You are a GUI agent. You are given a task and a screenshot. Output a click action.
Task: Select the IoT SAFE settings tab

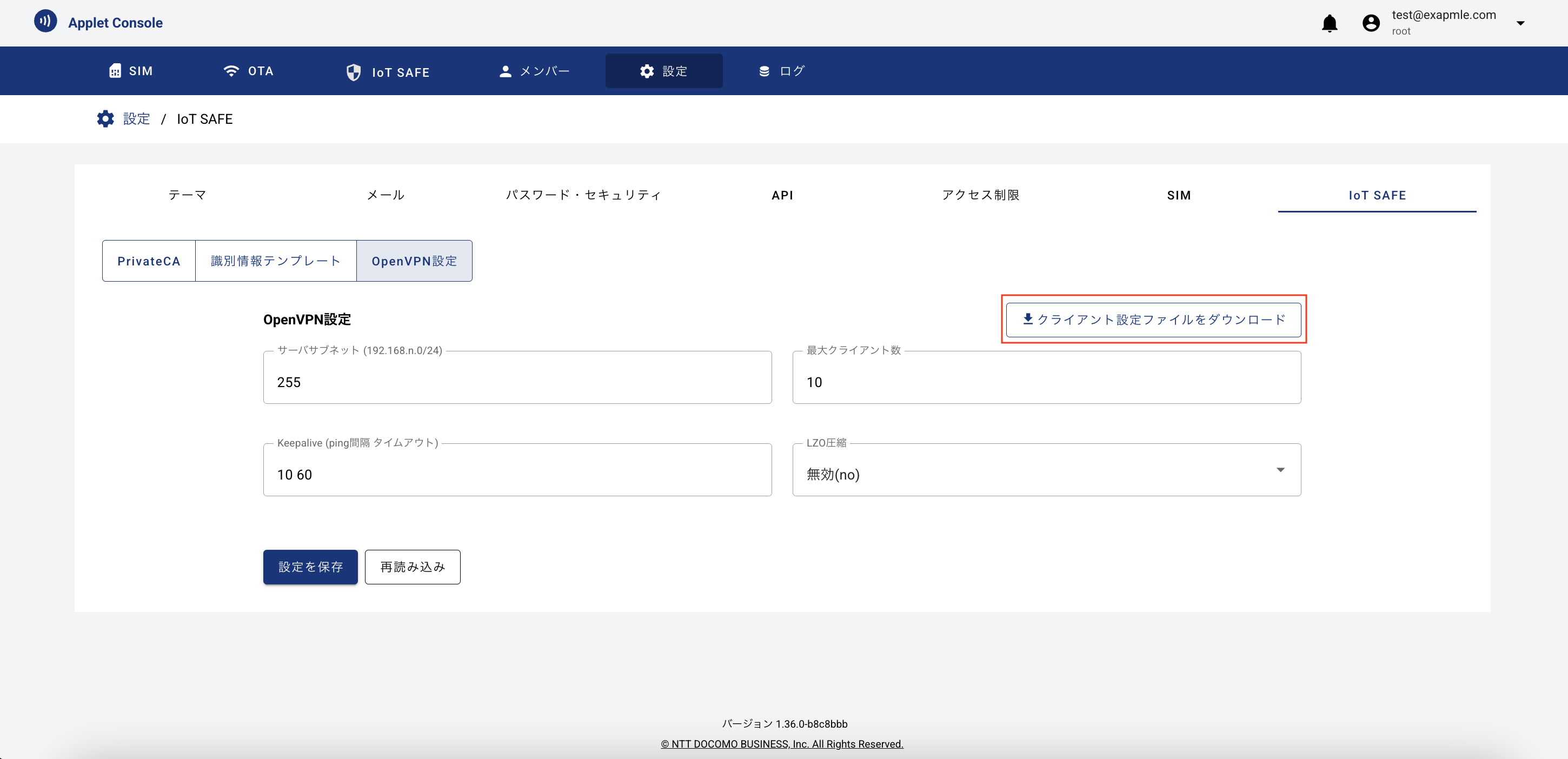[x=1377, y=195]
